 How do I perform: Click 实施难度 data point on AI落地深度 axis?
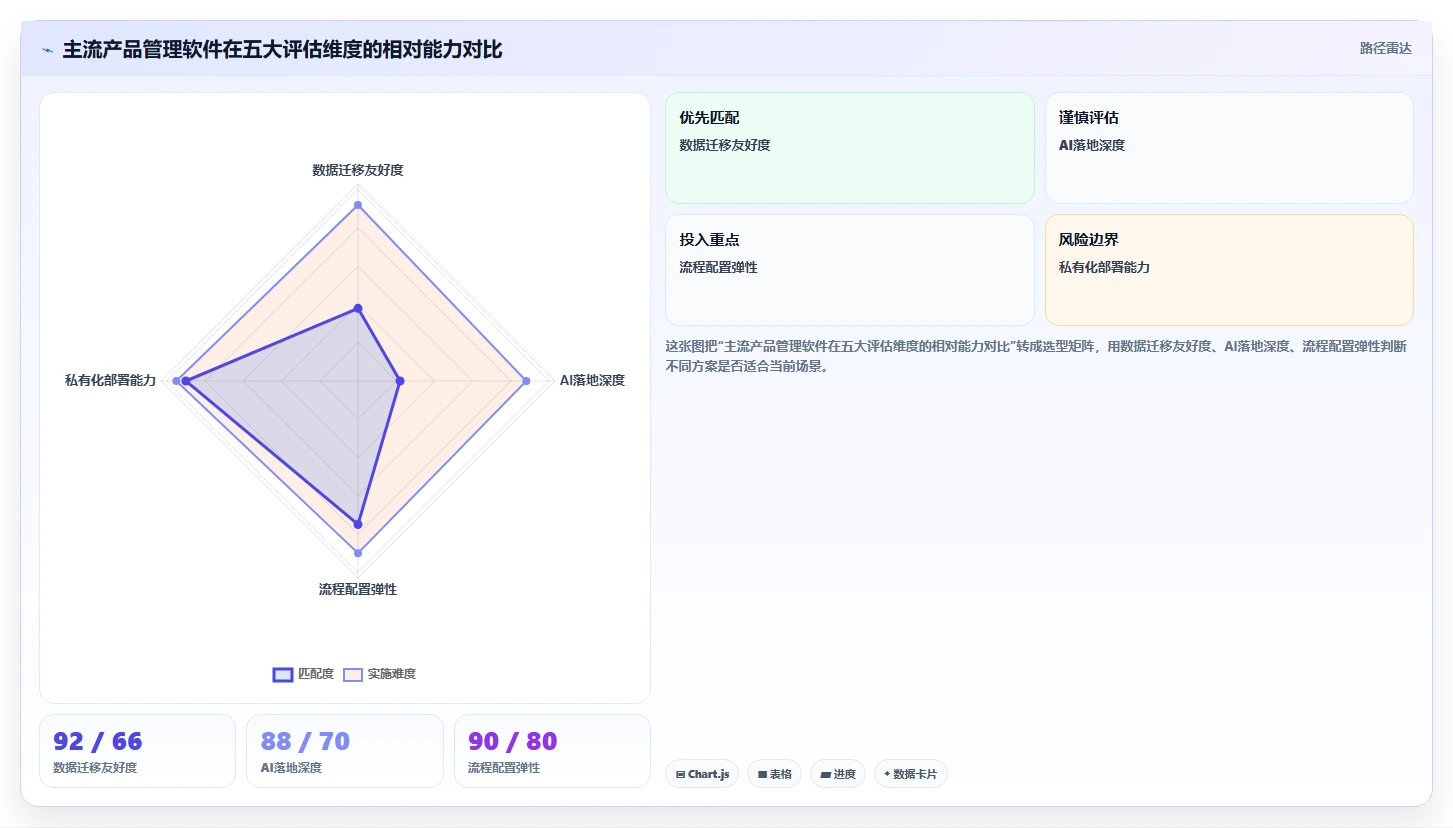click(526, 381)
